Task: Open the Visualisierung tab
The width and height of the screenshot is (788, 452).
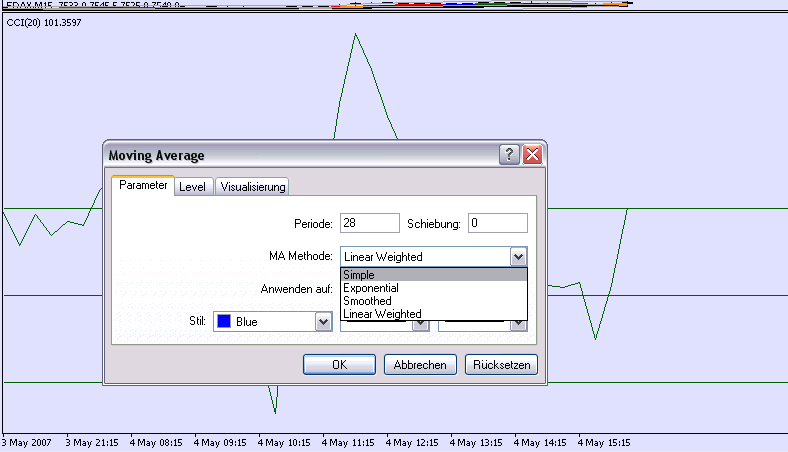Action: pyautogui.click(x=252, y=186)
